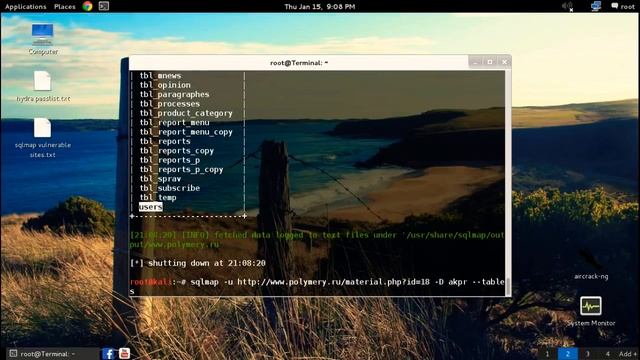
Task: Select the Computer desktop icon
Action: 42,39
